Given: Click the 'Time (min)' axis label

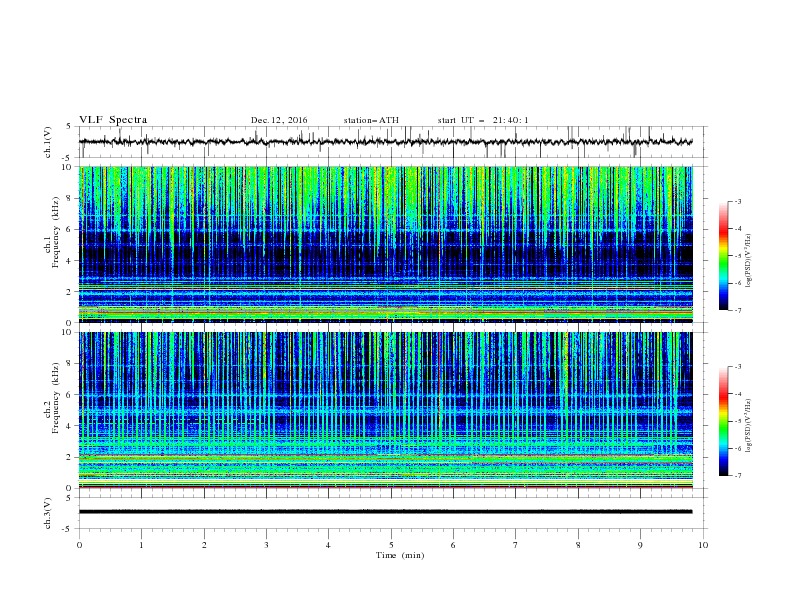Looking at the screenshot, I should point(400,555).
